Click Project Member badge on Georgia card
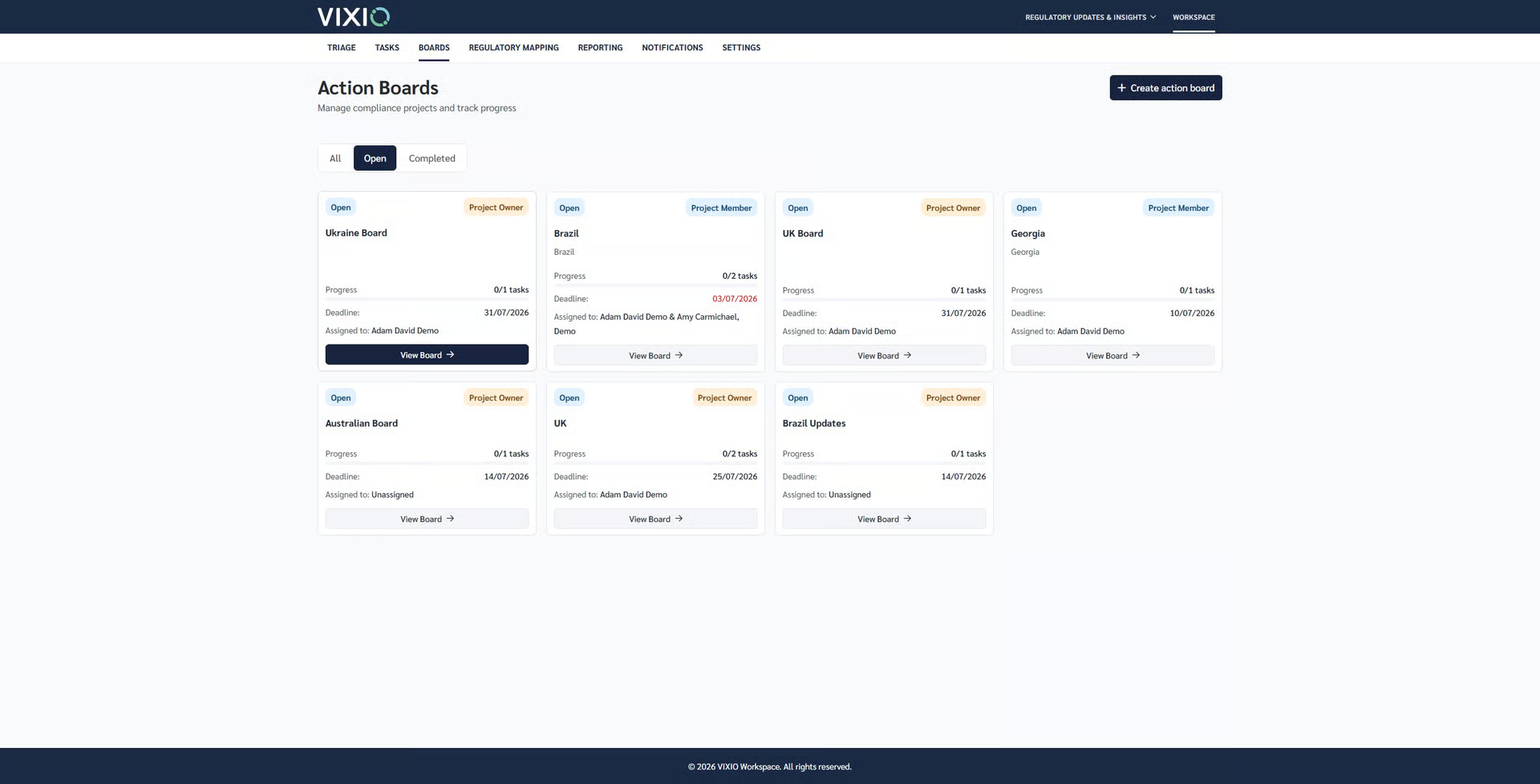The image size is (1540, 784). tap(1178, 208)
